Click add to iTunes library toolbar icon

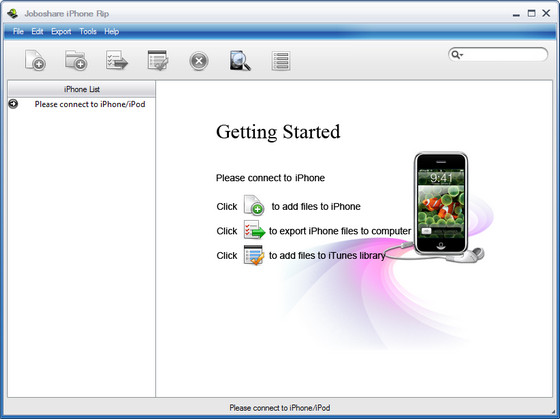tap(158, 60)
